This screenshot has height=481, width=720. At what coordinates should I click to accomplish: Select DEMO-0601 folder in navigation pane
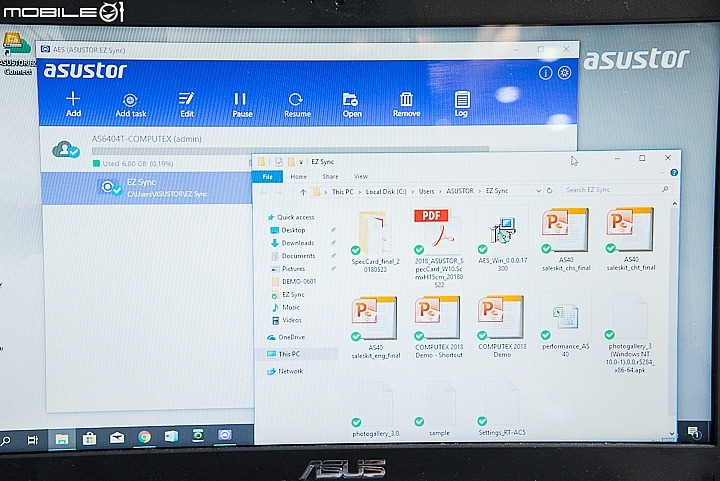click(294, 281)
